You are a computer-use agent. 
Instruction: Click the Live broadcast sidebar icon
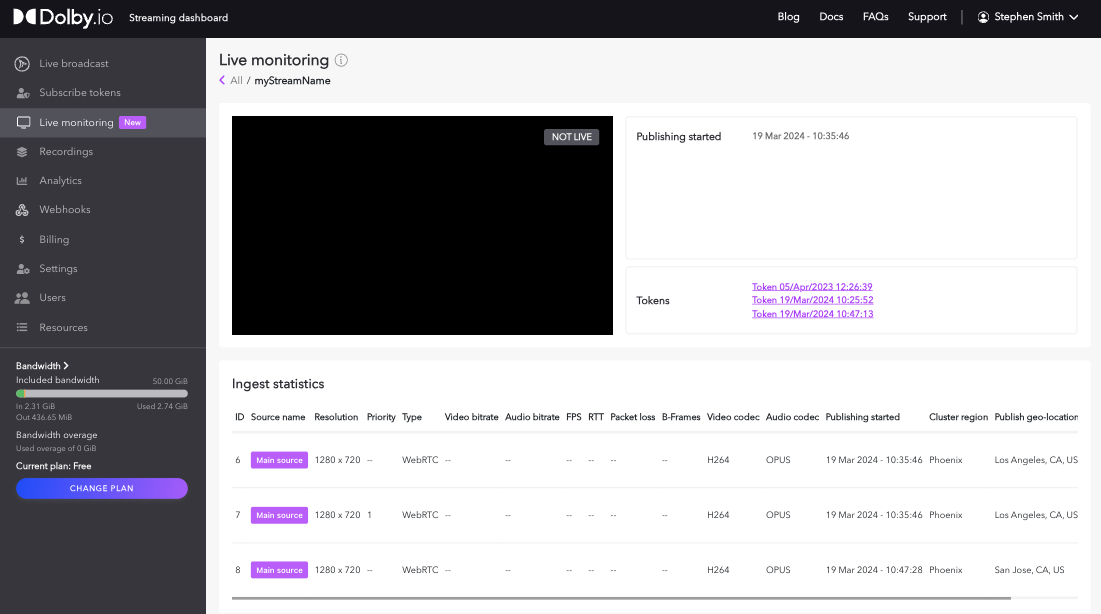tap(22, 64)
